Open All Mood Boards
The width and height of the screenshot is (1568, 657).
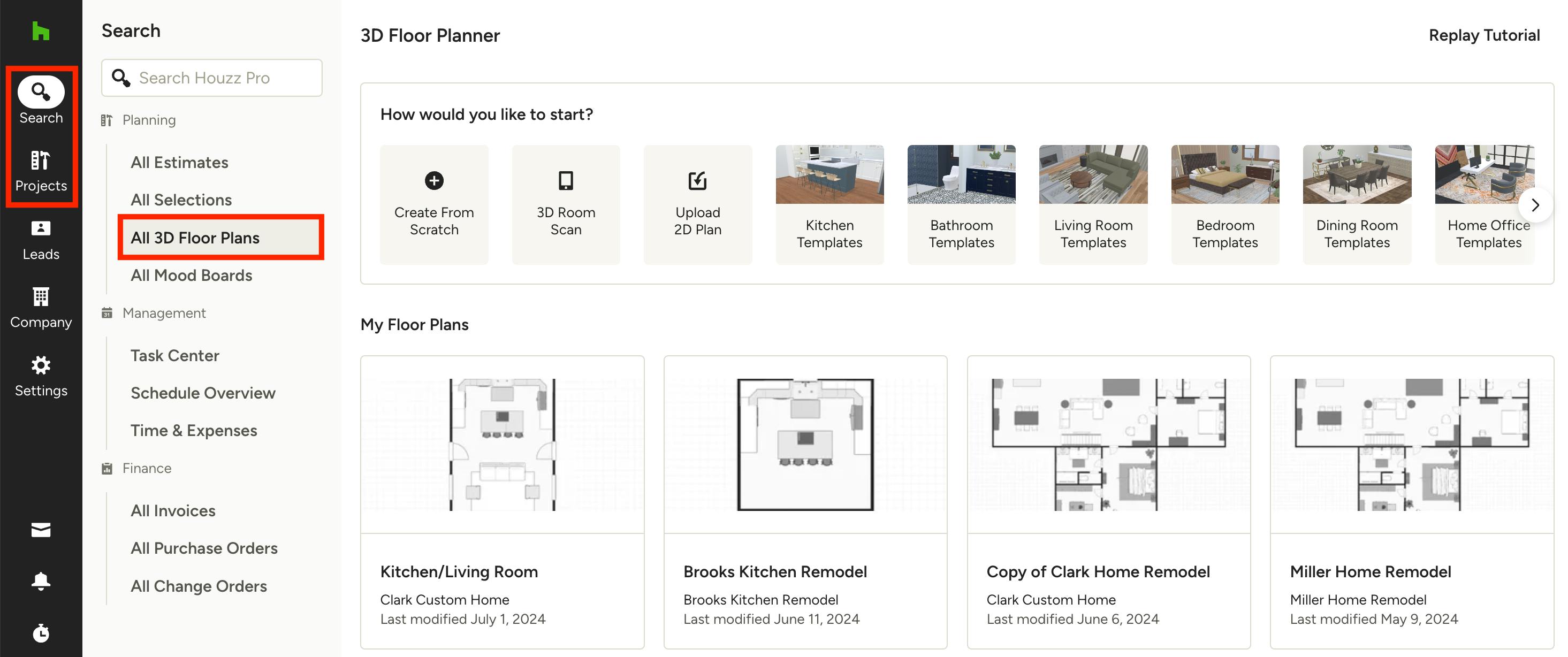192,276
